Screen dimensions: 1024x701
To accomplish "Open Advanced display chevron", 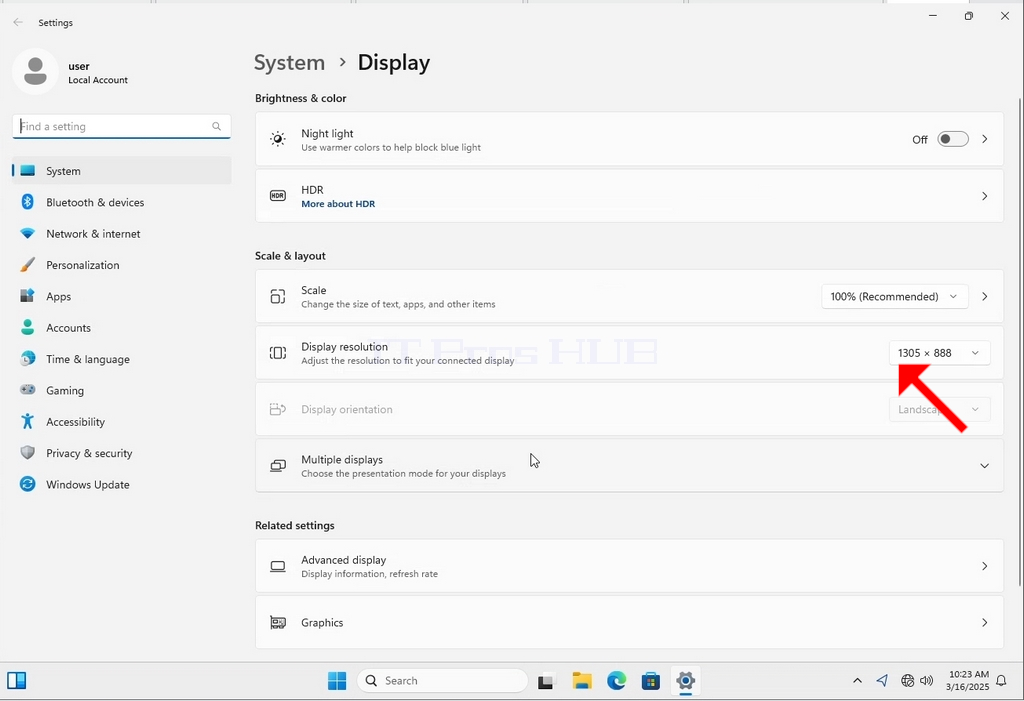I will click(x=984, y=566).
